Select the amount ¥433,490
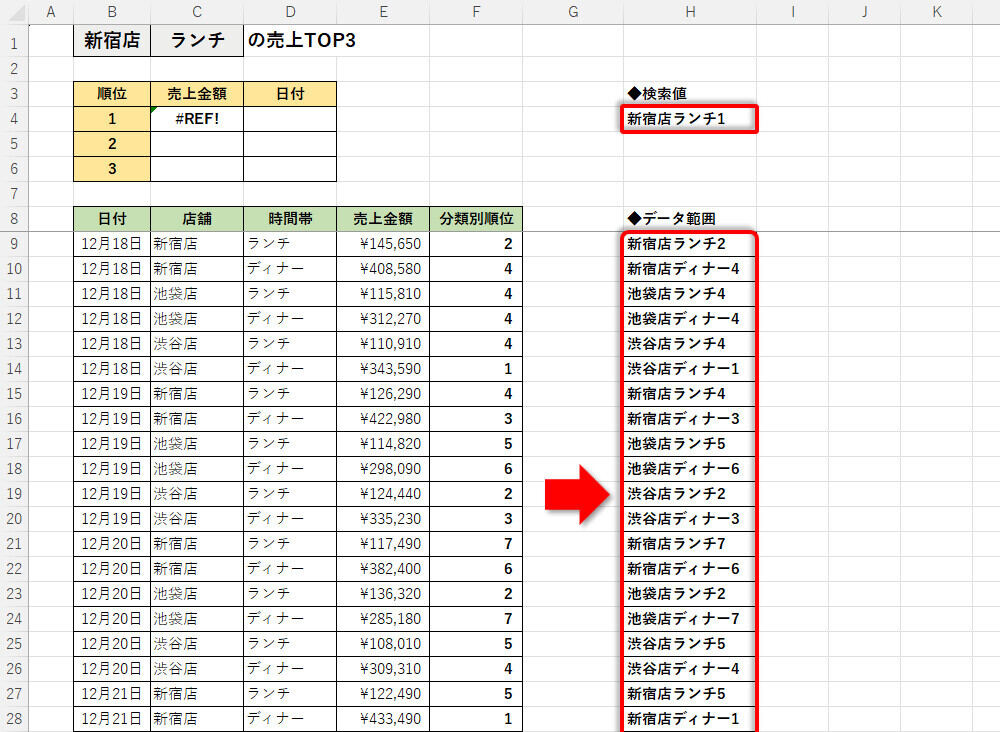 pos(383,719)
